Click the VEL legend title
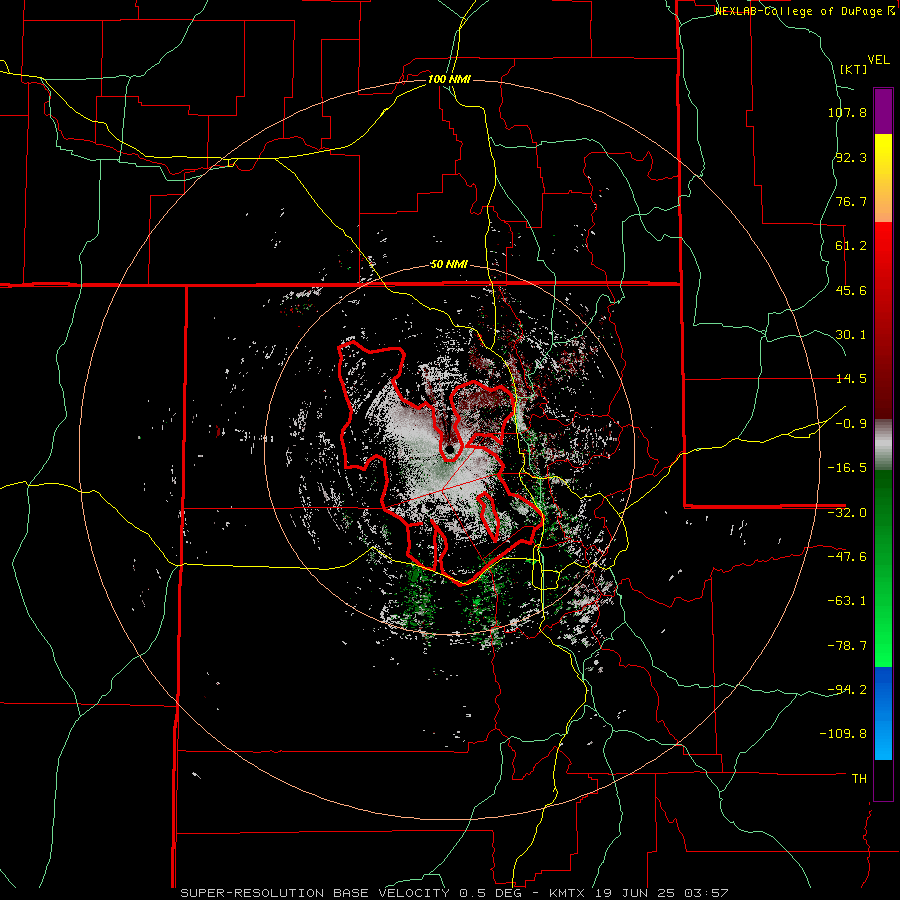 [x=878, y=60]
